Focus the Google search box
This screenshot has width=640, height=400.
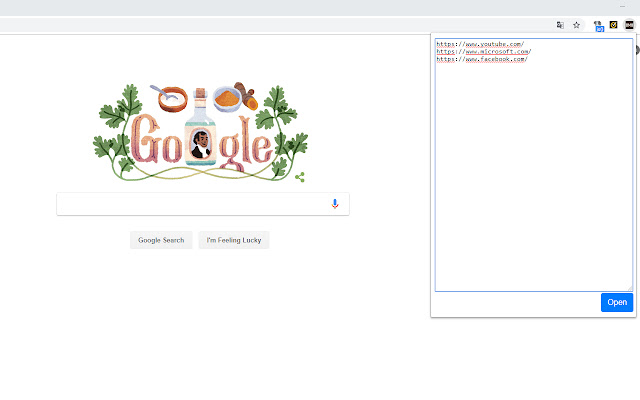(x=190, y=204)
